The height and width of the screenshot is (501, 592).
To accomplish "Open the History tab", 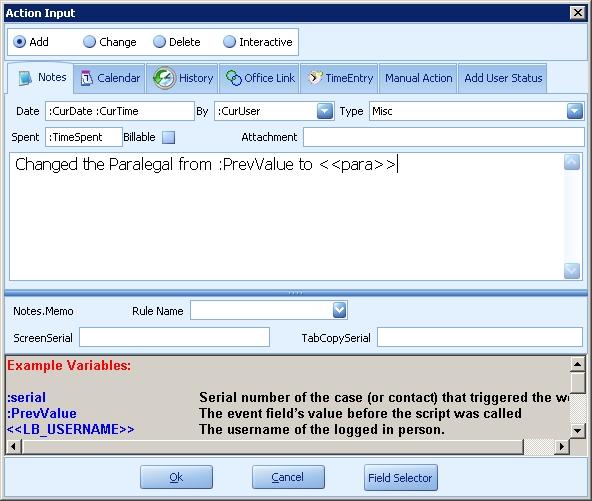I will pos(182,78).
